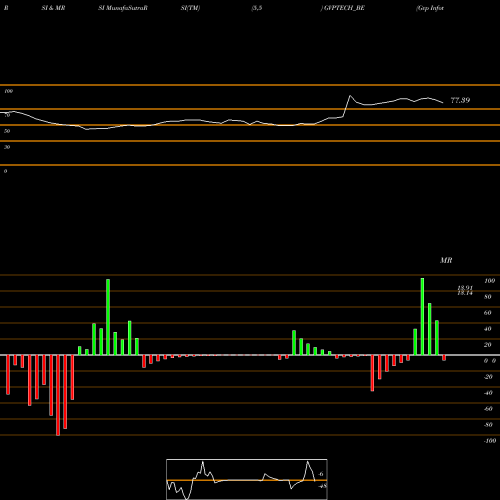Click the -80 label on MR axis
Image resolution: width=500 pixels, height=500 pixels.
pos(488,425)
